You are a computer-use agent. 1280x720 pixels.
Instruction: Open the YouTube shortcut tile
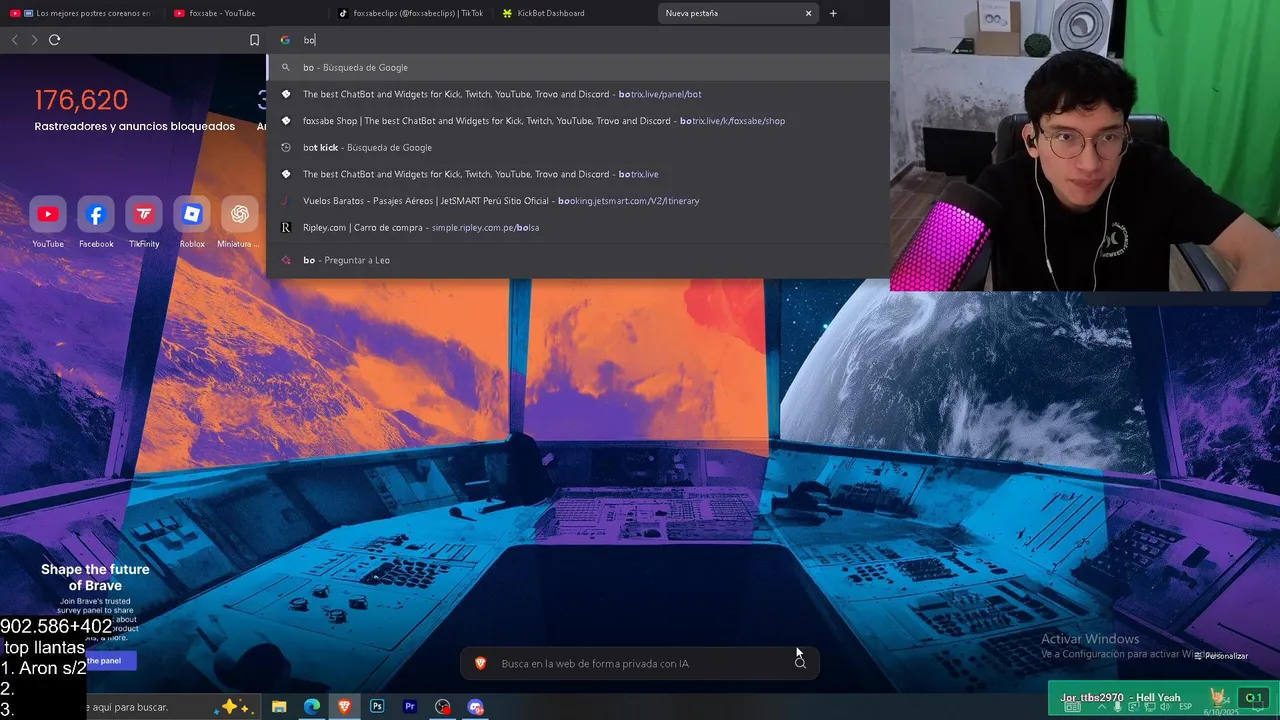48,214
